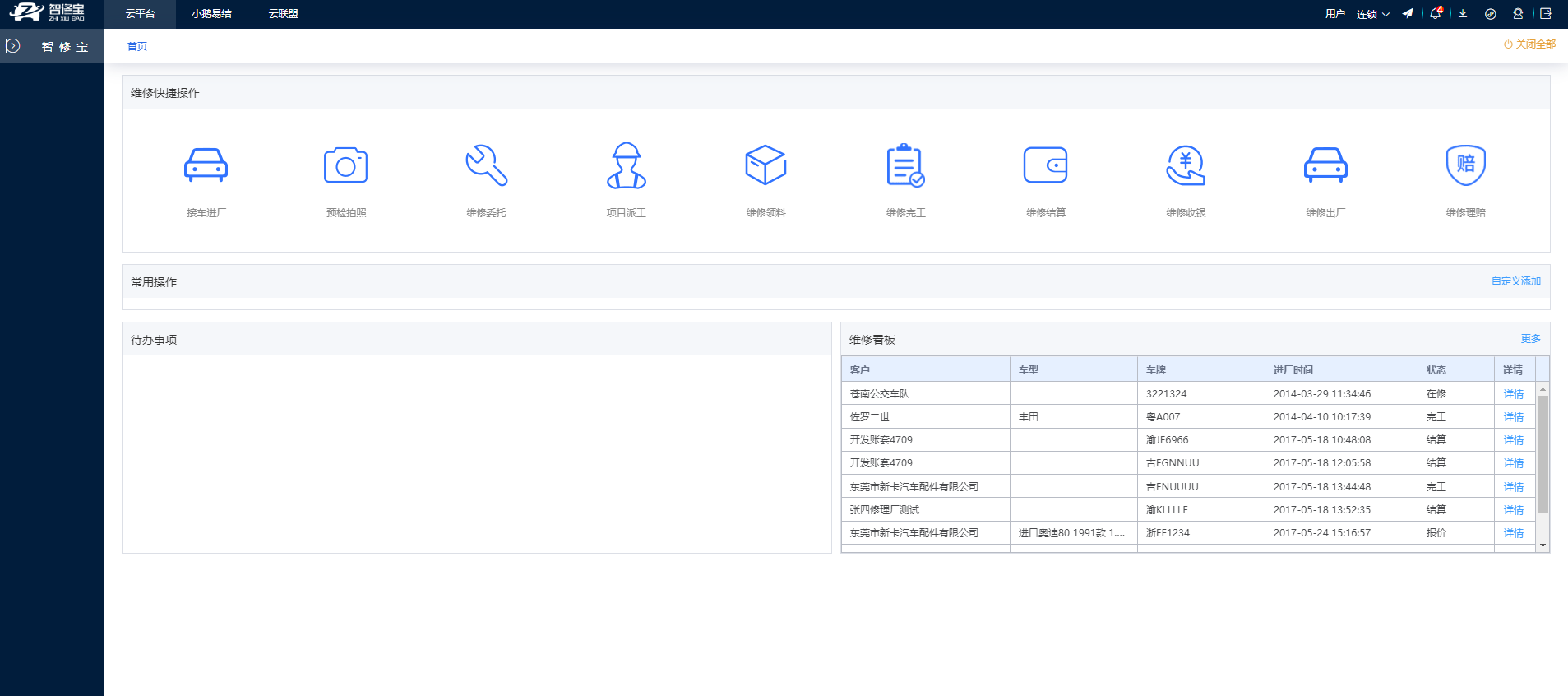Click the repair board vertical scrollbar thumb

click(1543, 453)
